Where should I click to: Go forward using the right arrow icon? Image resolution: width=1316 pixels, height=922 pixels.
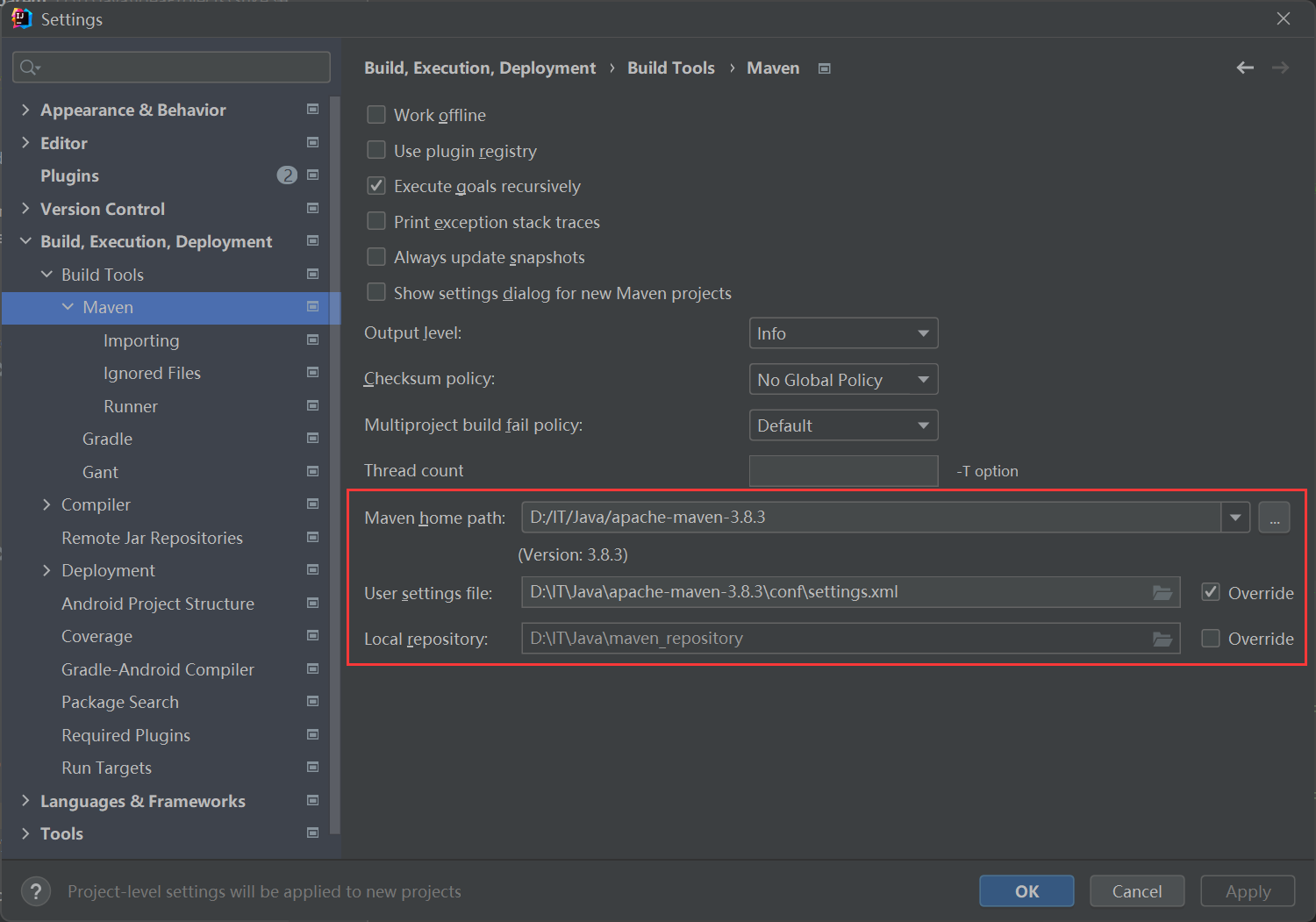[1280, 68]
